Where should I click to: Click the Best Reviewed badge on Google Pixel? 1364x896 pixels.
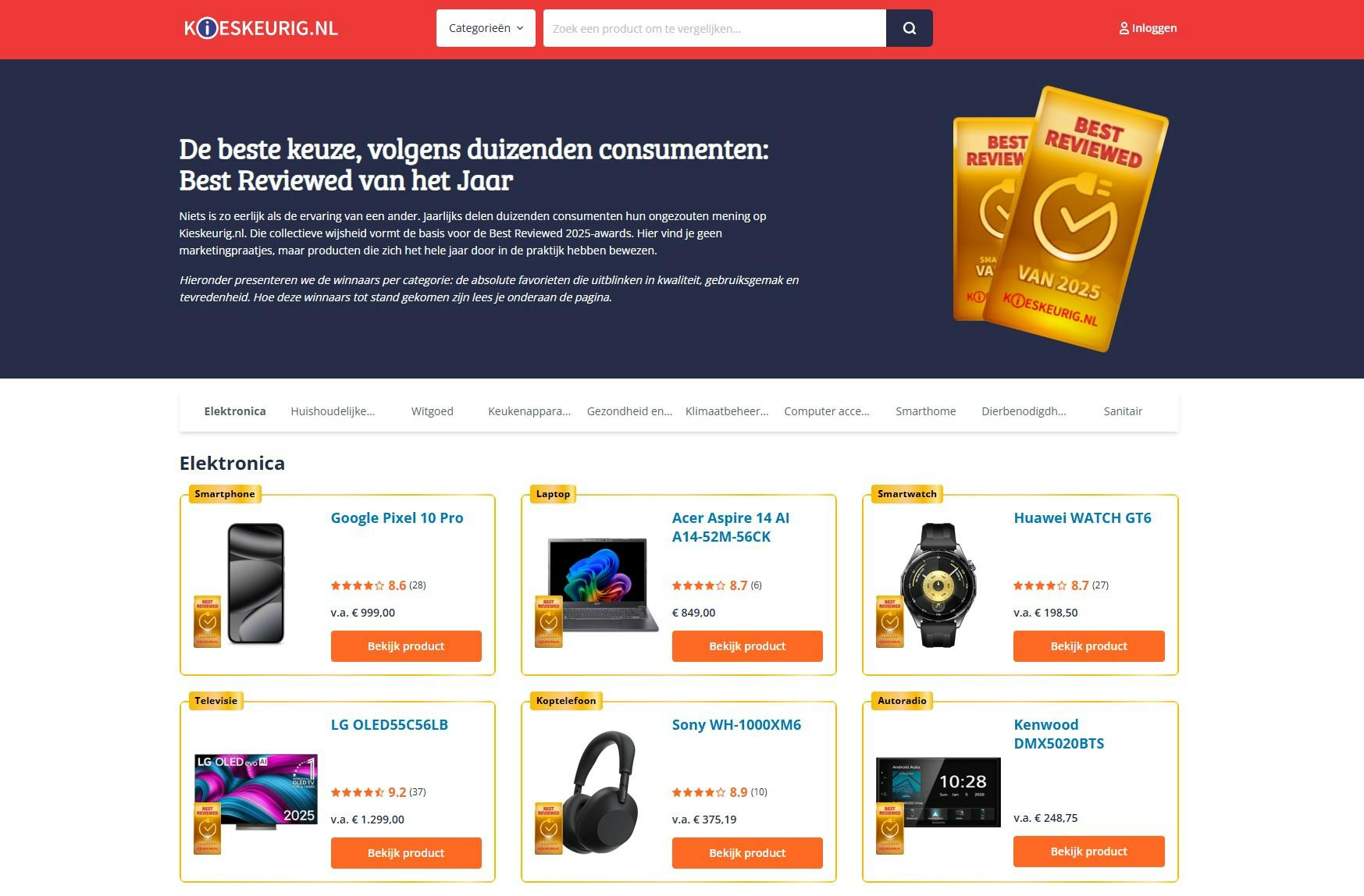(x=207, y=621)
